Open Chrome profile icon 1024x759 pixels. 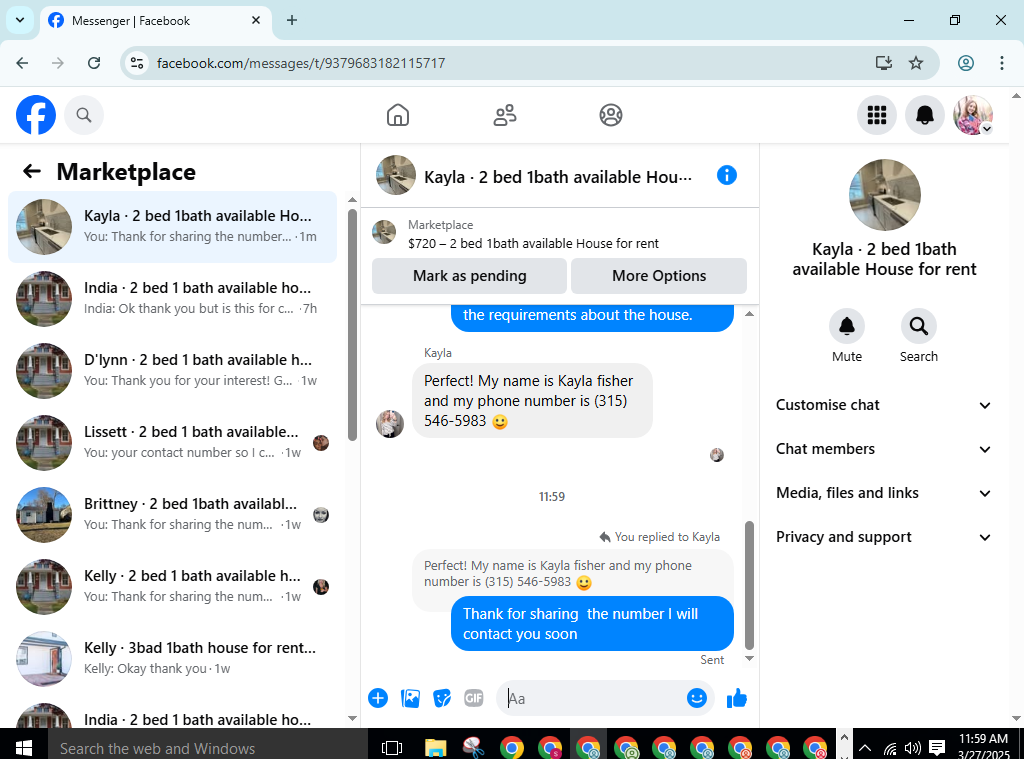(x=965, y=63)
